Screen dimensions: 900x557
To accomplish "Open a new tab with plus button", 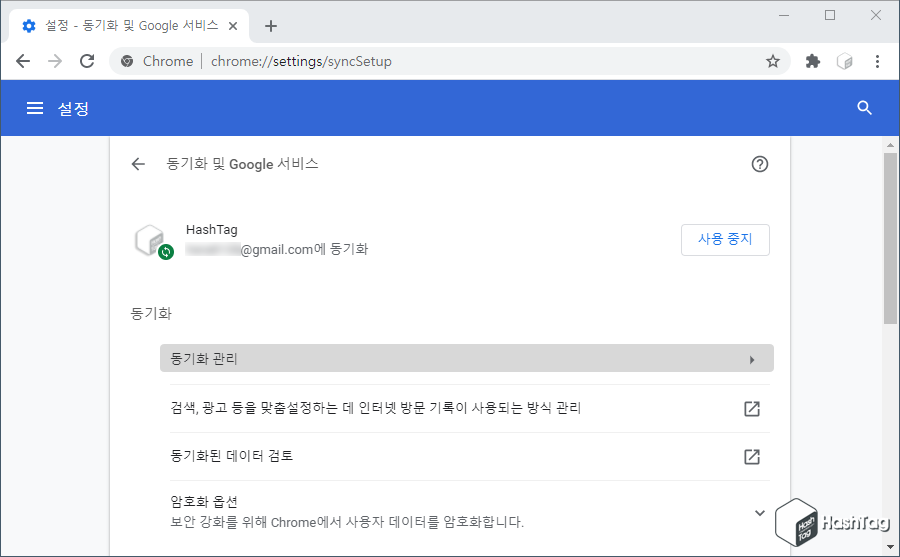I will point(271,26).
